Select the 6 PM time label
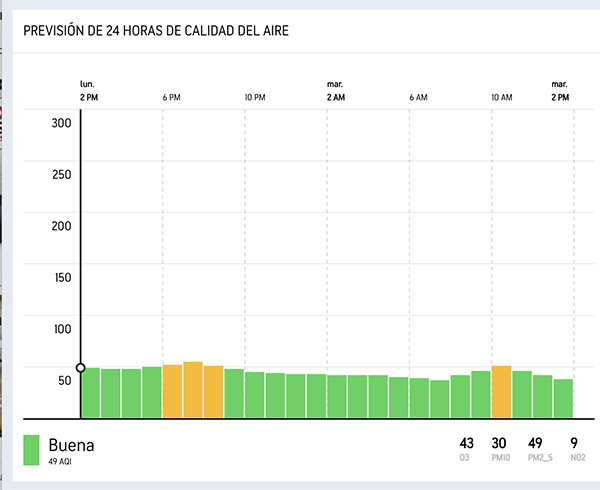Screen dimensions: 600x490 pyautogui.click(x=172, y=97)
